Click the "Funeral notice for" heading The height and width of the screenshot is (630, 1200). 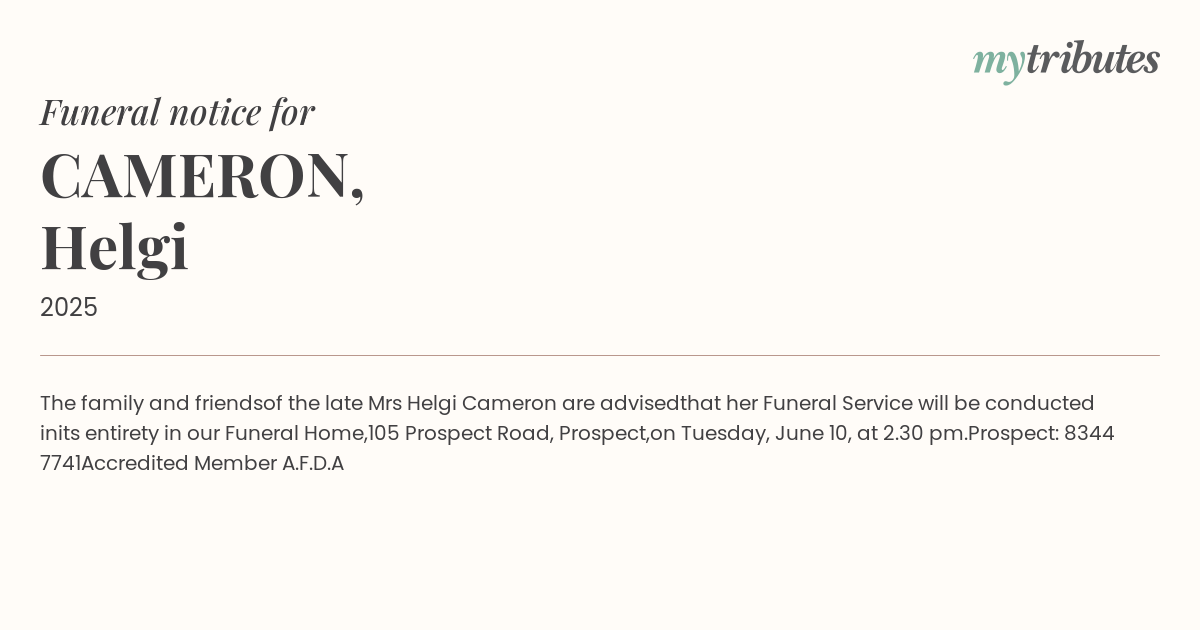coord(177,112)
